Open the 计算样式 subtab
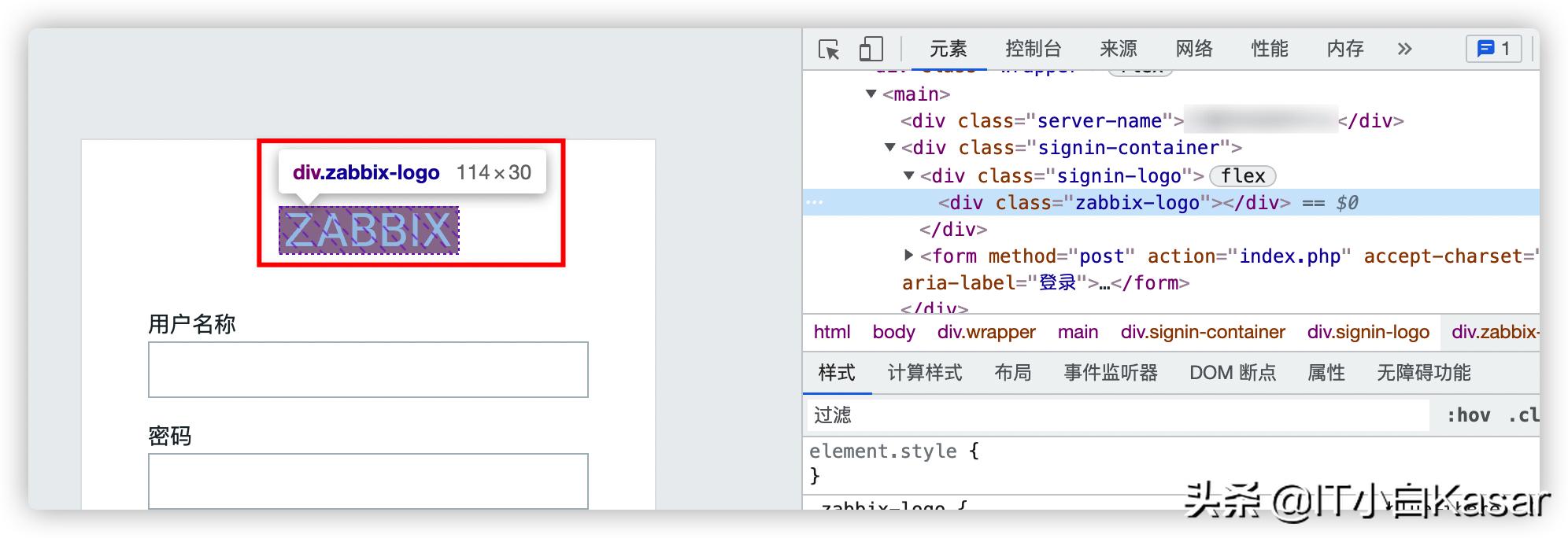Viewport: 1568px width, 538px height. [x=925, y=373]
